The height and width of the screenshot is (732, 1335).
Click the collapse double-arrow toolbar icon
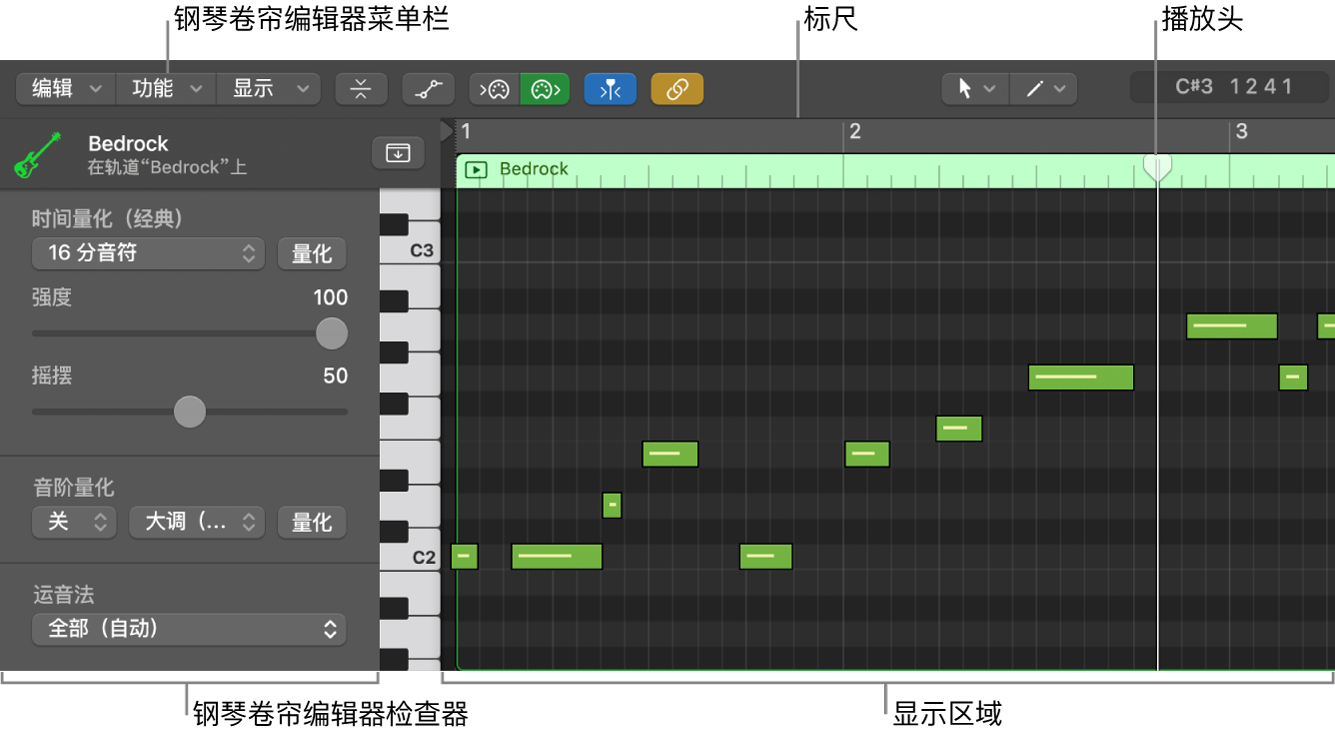click(361, 88)
